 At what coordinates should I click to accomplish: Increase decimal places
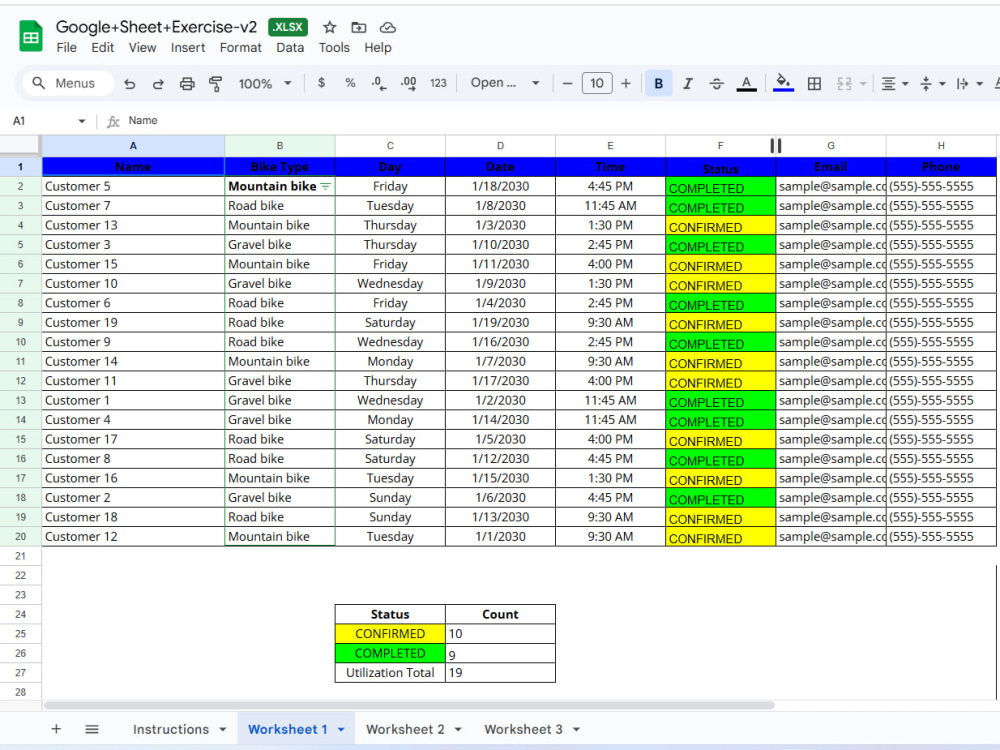(x=408, y=84)
